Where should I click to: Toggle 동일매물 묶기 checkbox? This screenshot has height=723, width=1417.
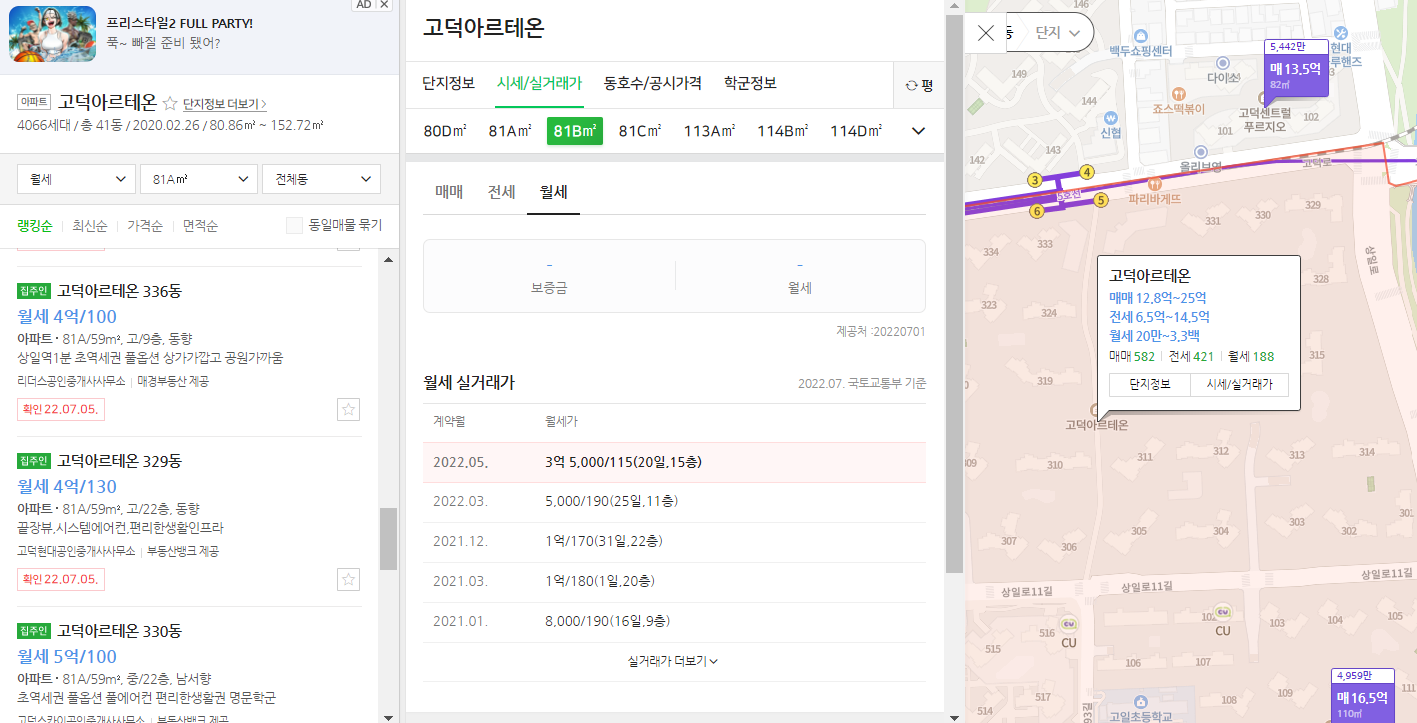(294, 226)
